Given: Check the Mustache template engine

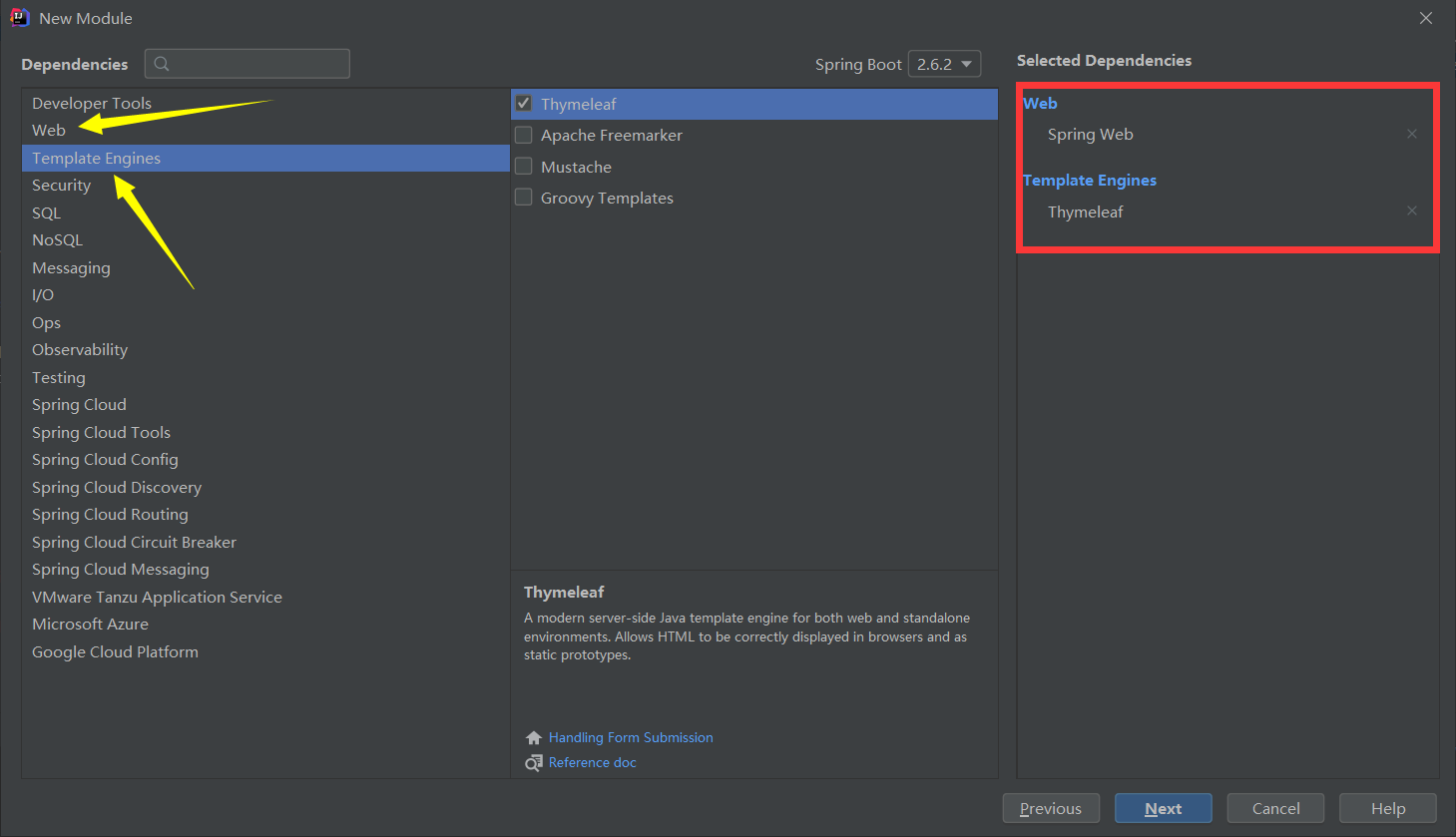Looking at the screenshot, I should [523, 166].
